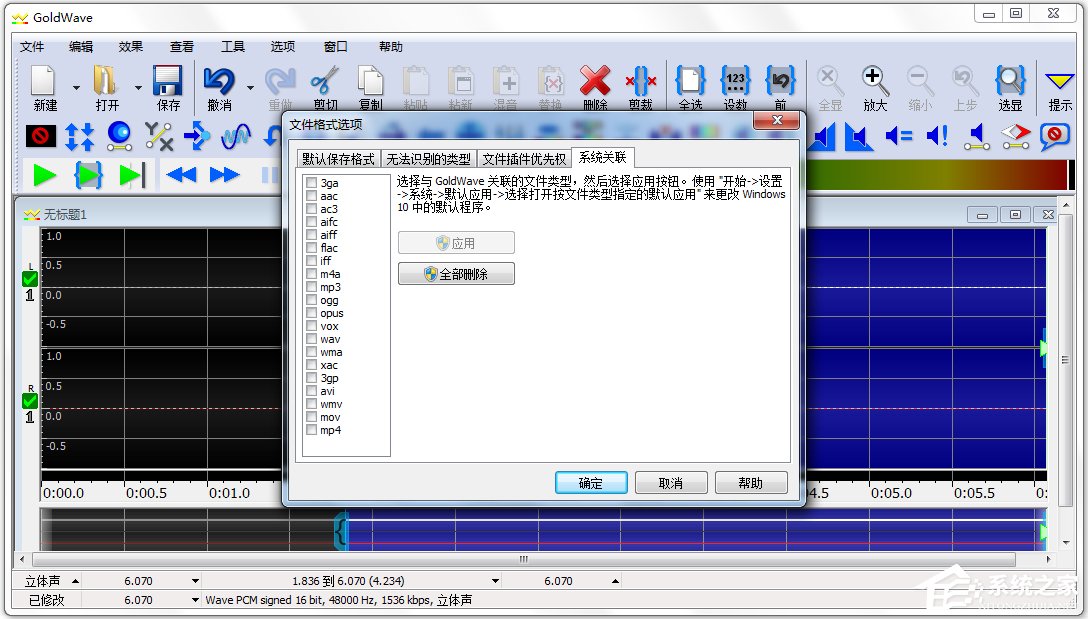Viewport: 1088px width, 619px height.
Task: Open dropdown arrow next to 撤消
Action: tap(250, 87)
